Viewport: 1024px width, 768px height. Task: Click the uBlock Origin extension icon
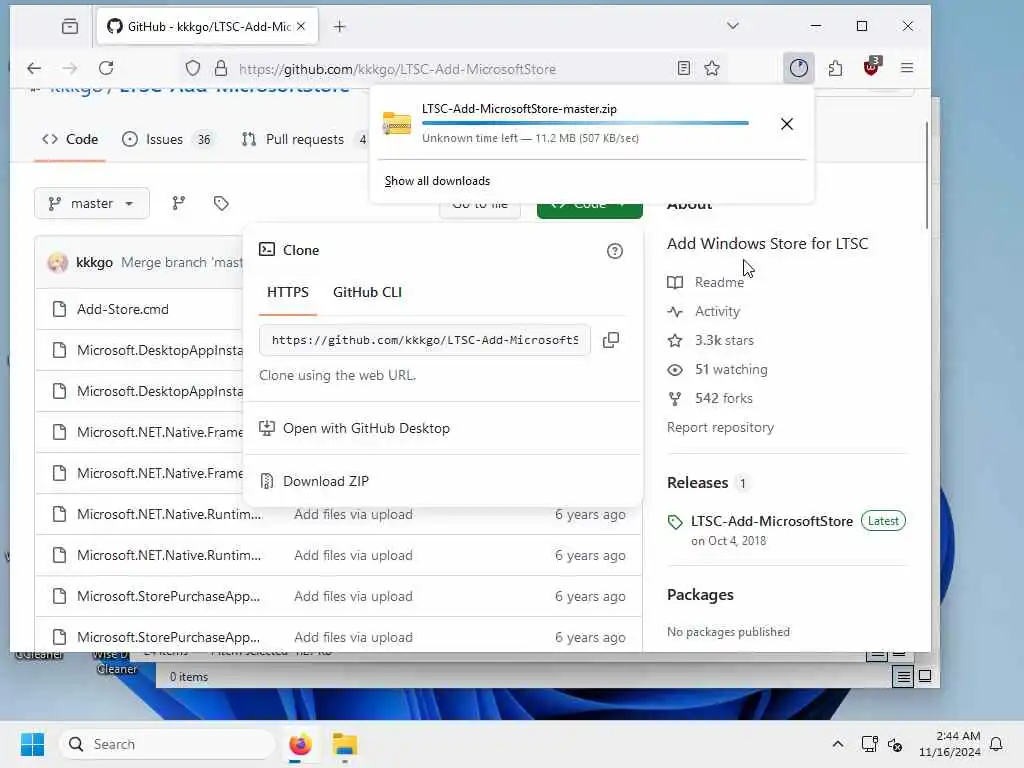click(x=871, y=67)
